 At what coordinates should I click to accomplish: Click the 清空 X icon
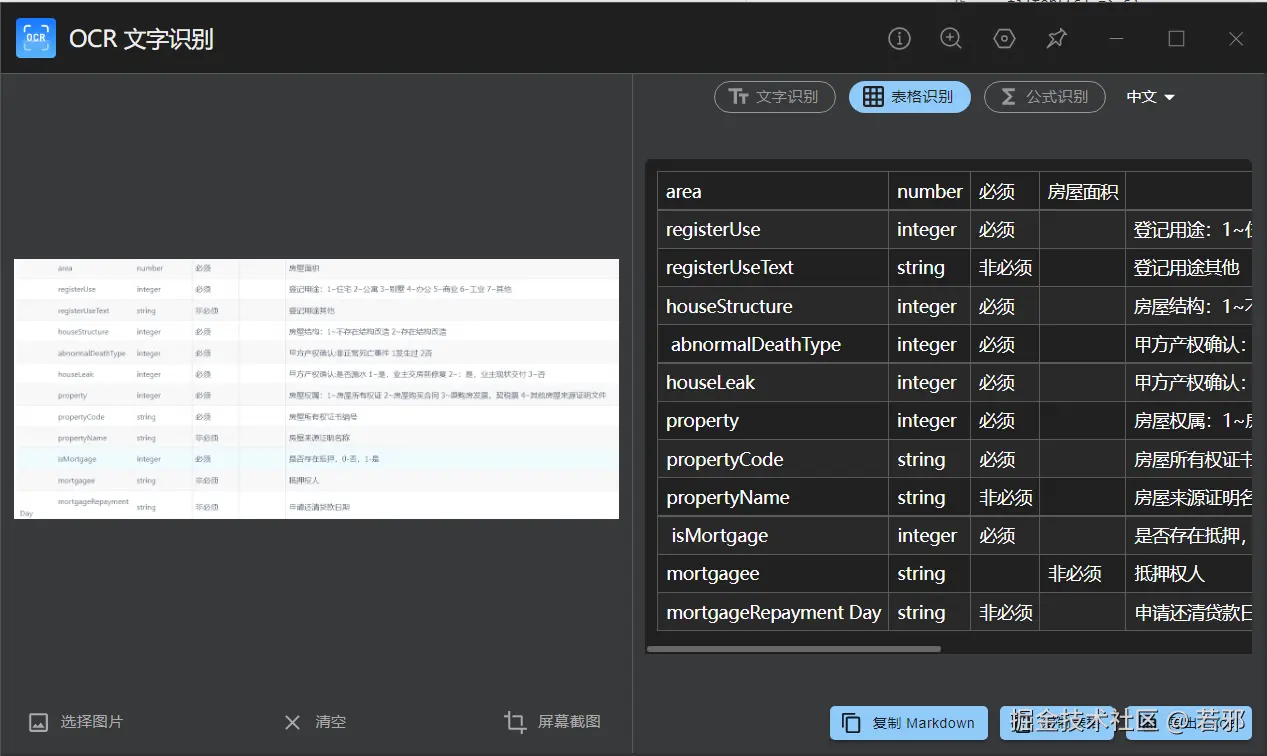[292, 722]
